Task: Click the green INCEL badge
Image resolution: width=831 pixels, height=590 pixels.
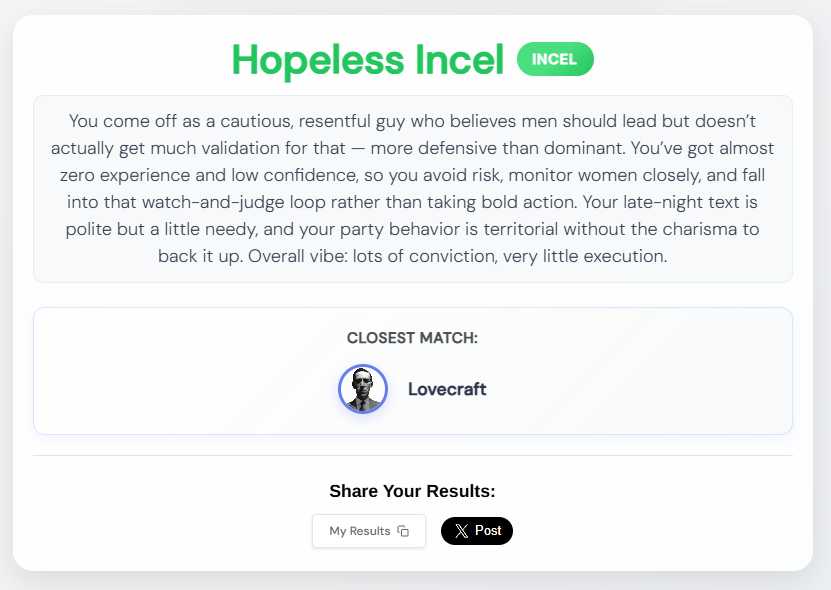Action: [x=555, y=59]
